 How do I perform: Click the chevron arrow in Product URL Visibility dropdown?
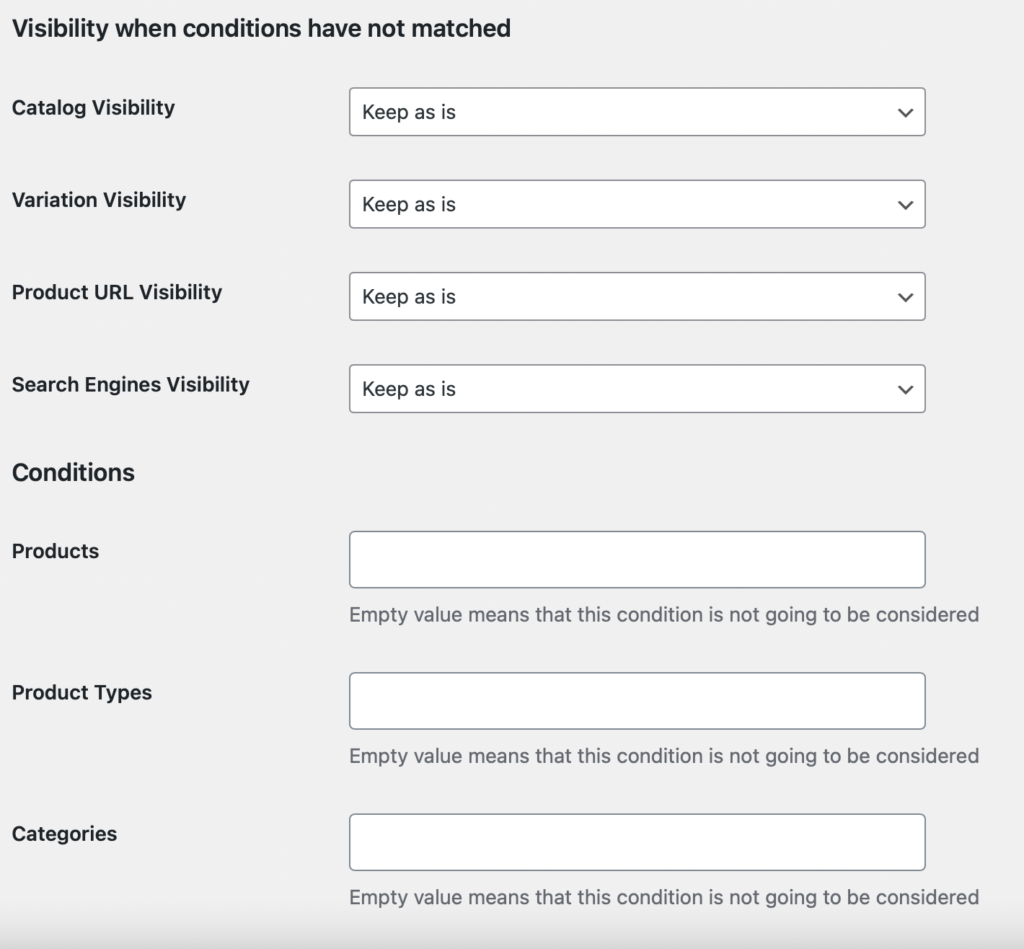click(x=905, y=297)
